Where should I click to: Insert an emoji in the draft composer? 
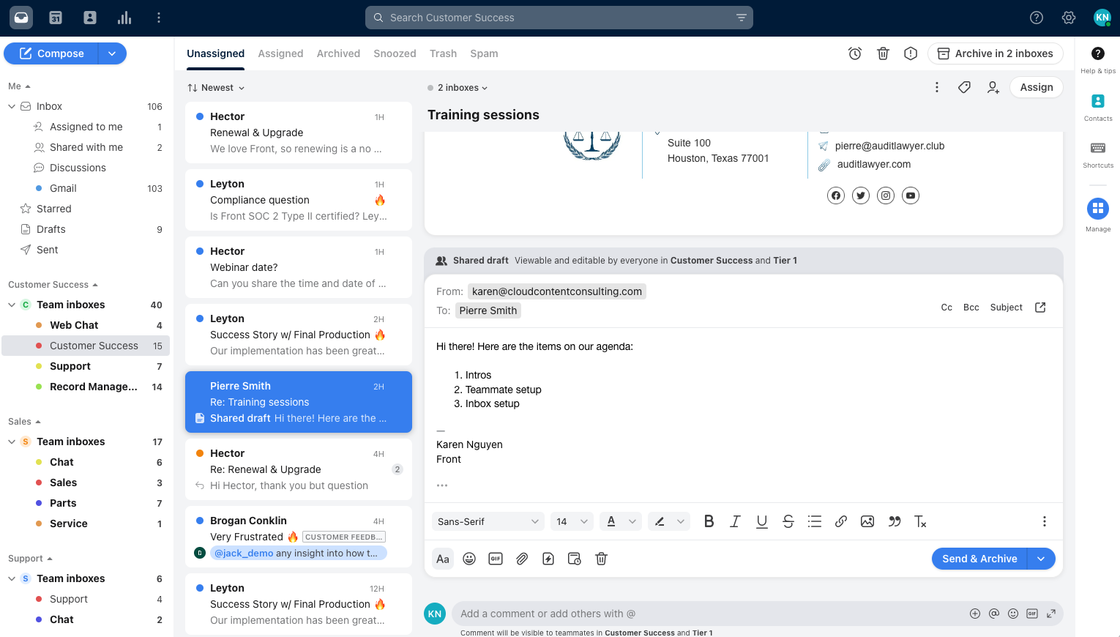point(469,558)
